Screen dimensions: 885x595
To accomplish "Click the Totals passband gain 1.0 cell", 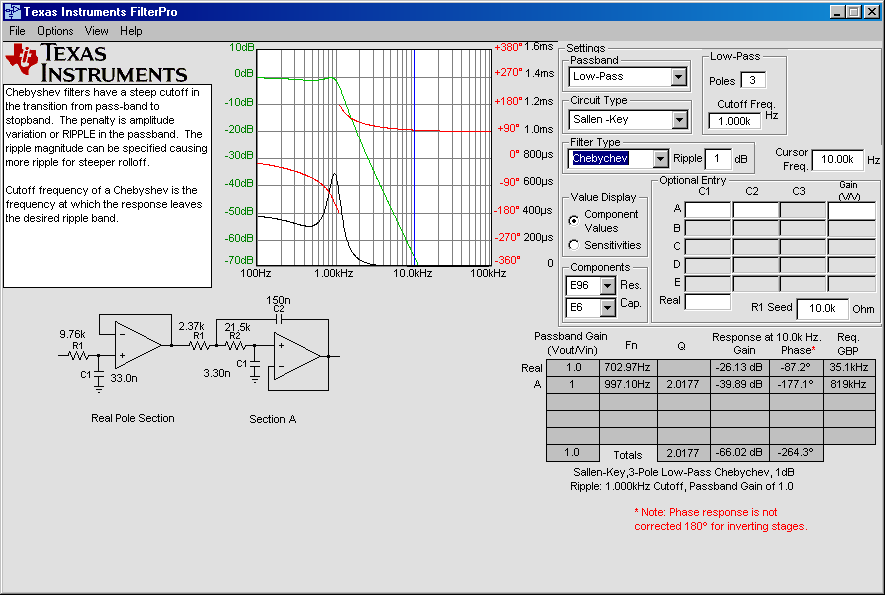I will tap(572, 453).
